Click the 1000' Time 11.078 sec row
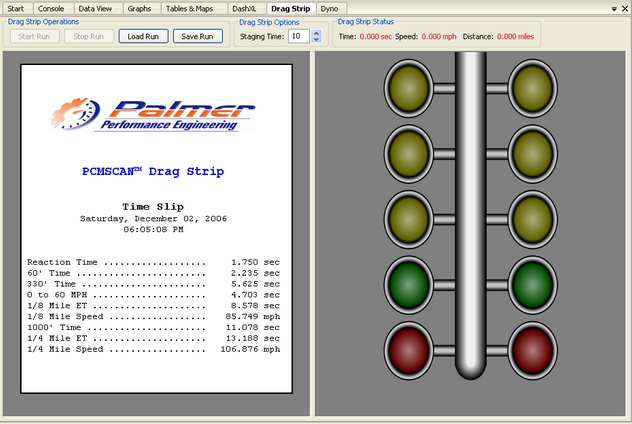632x424 pixels. point(154,328)
